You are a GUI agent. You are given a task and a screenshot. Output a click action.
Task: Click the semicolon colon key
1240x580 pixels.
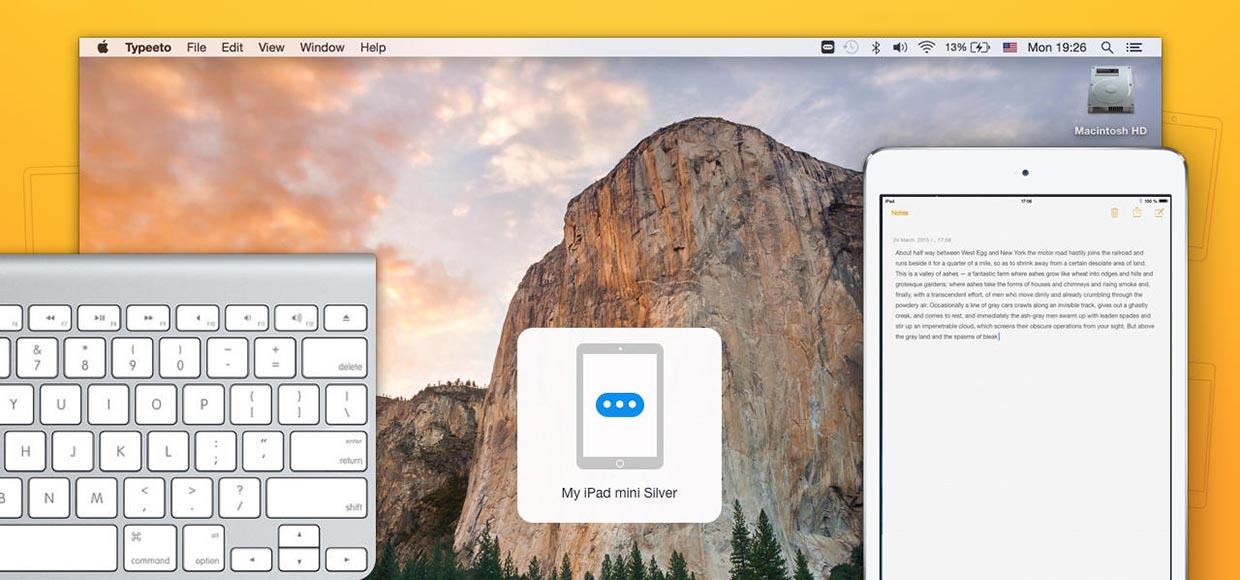[x=215, y=451]
